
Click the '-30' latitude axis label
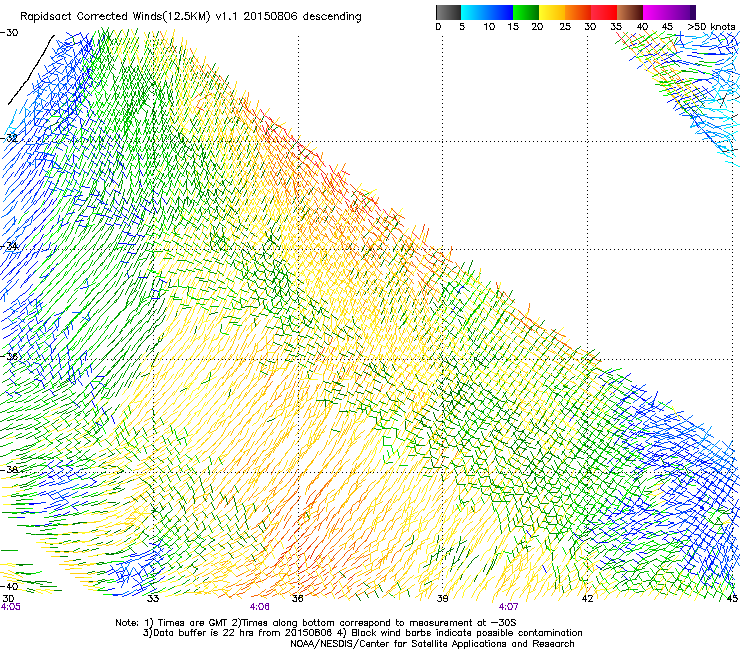9,33
